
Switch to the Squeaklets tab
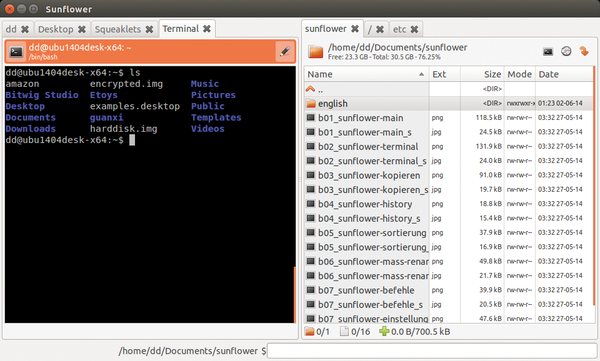tap(118, 29)
